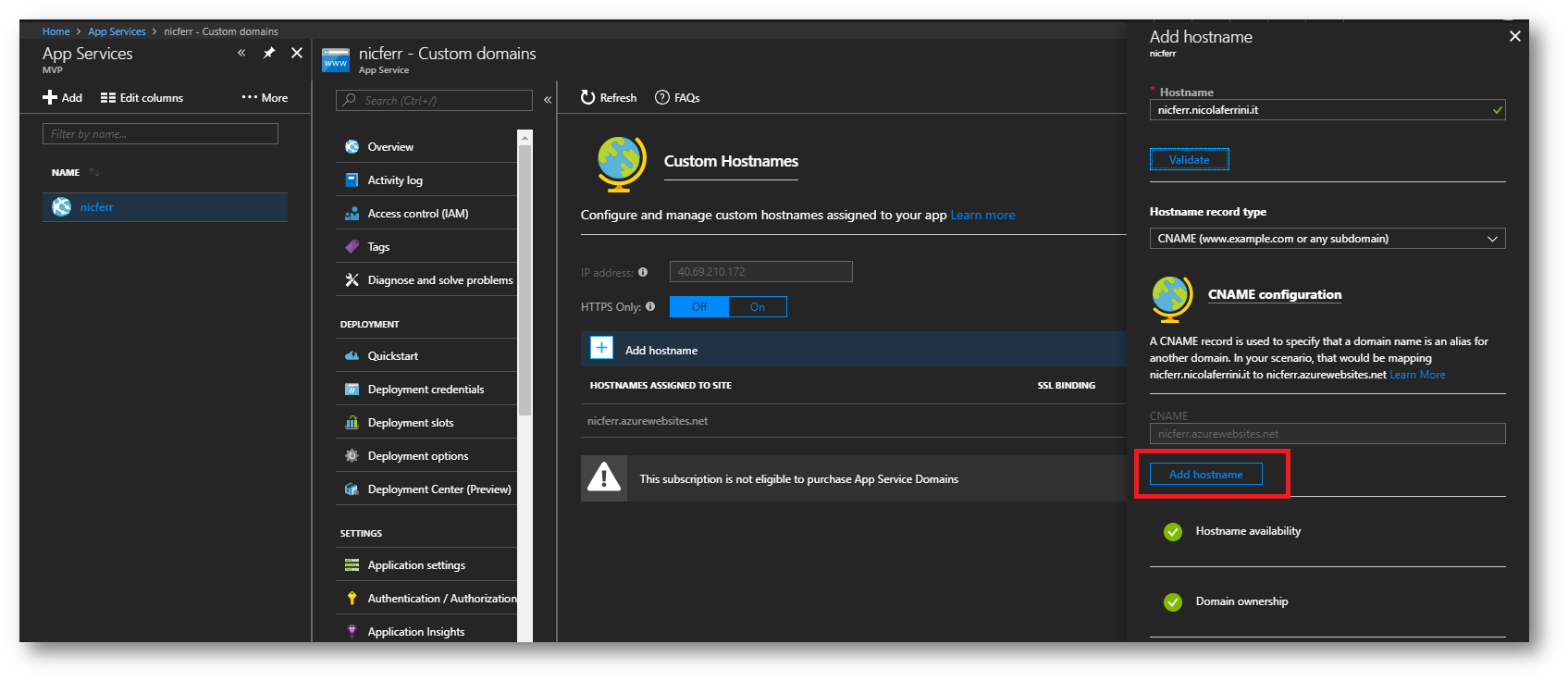The width and height of the screenshot is (1568, 681).
Task: Close the App Services blade
Action: 297,53
